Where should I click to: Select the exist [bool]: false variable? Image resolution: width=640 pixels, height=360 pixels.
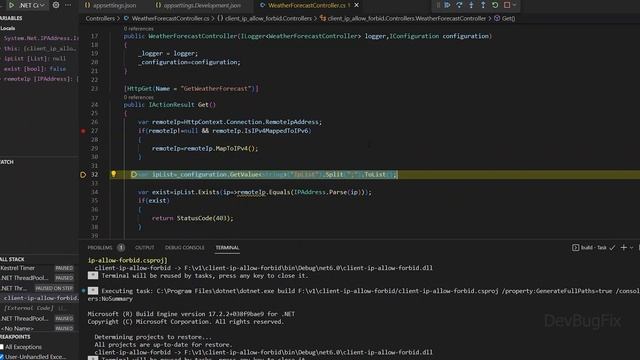click(x=40, y=69)
